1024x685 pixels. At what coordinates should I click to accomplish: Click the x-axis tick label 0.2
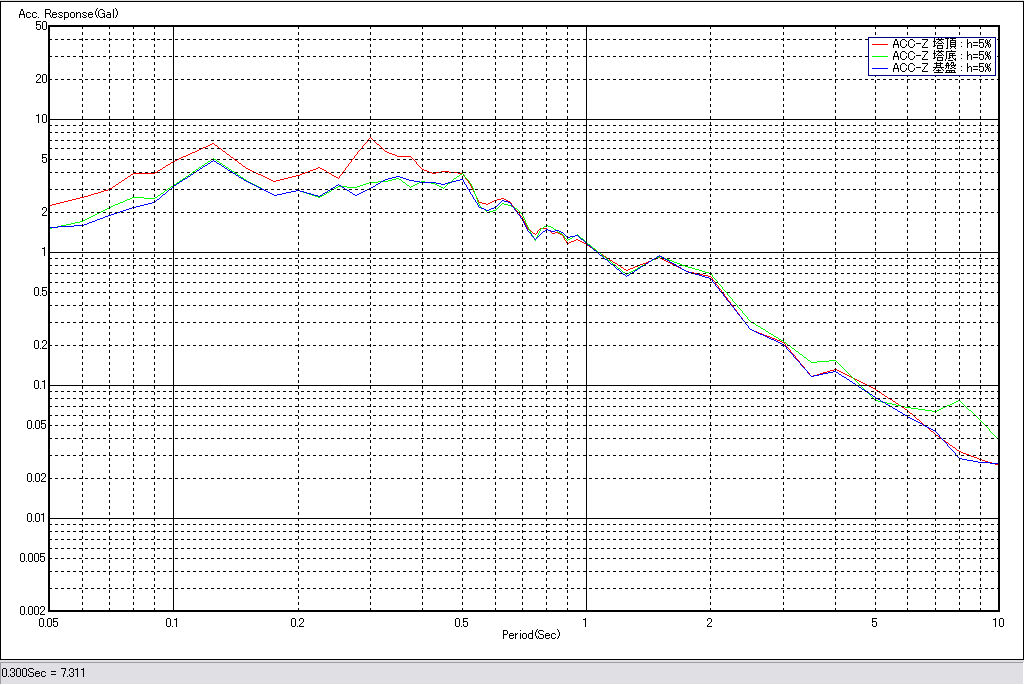coord(297,623)
